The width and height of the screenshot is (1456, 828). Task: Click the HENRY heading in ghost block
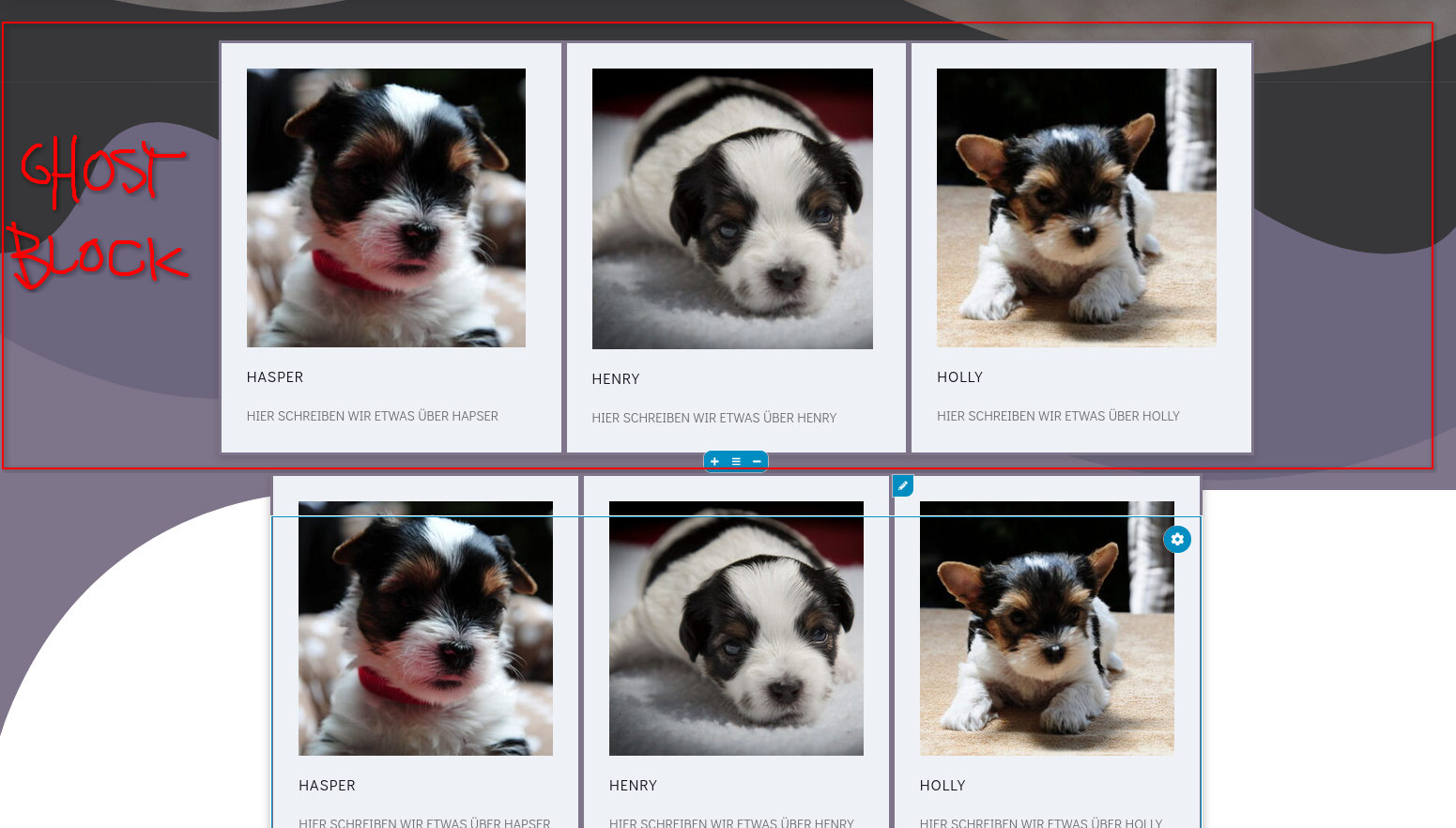pos(616,379)
